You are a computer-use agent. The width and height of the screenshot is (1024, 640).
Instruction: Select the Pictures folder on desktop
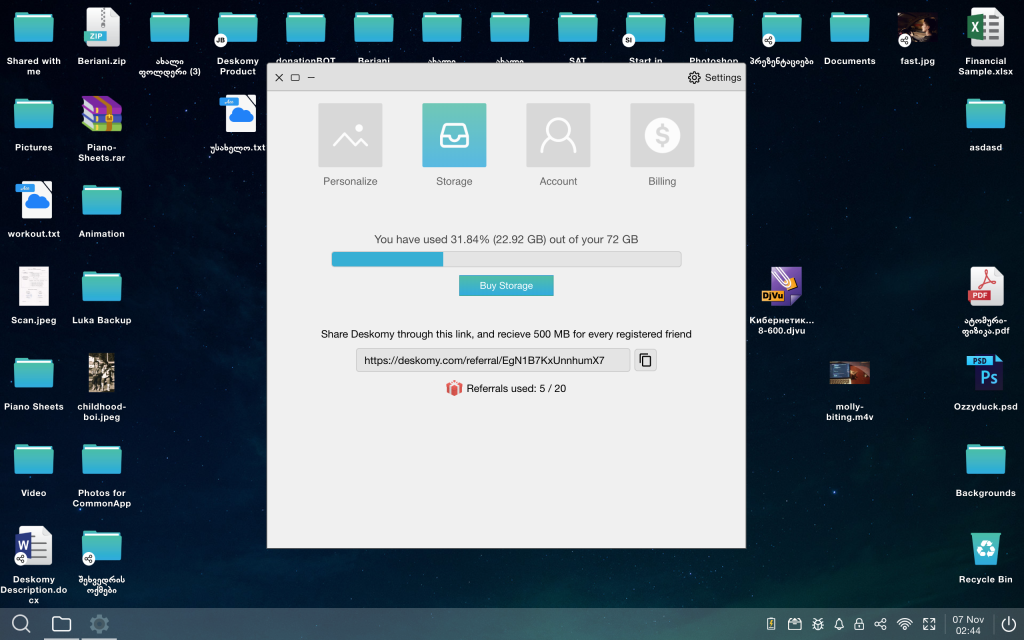34,124
